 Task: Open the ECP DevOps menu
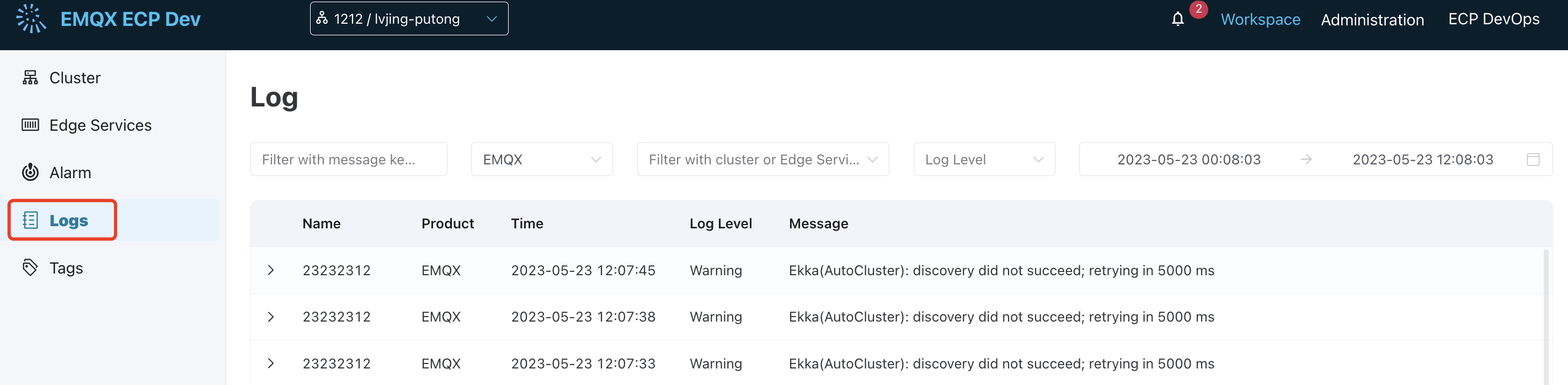pyautogui.click(x=1493, y=19)
